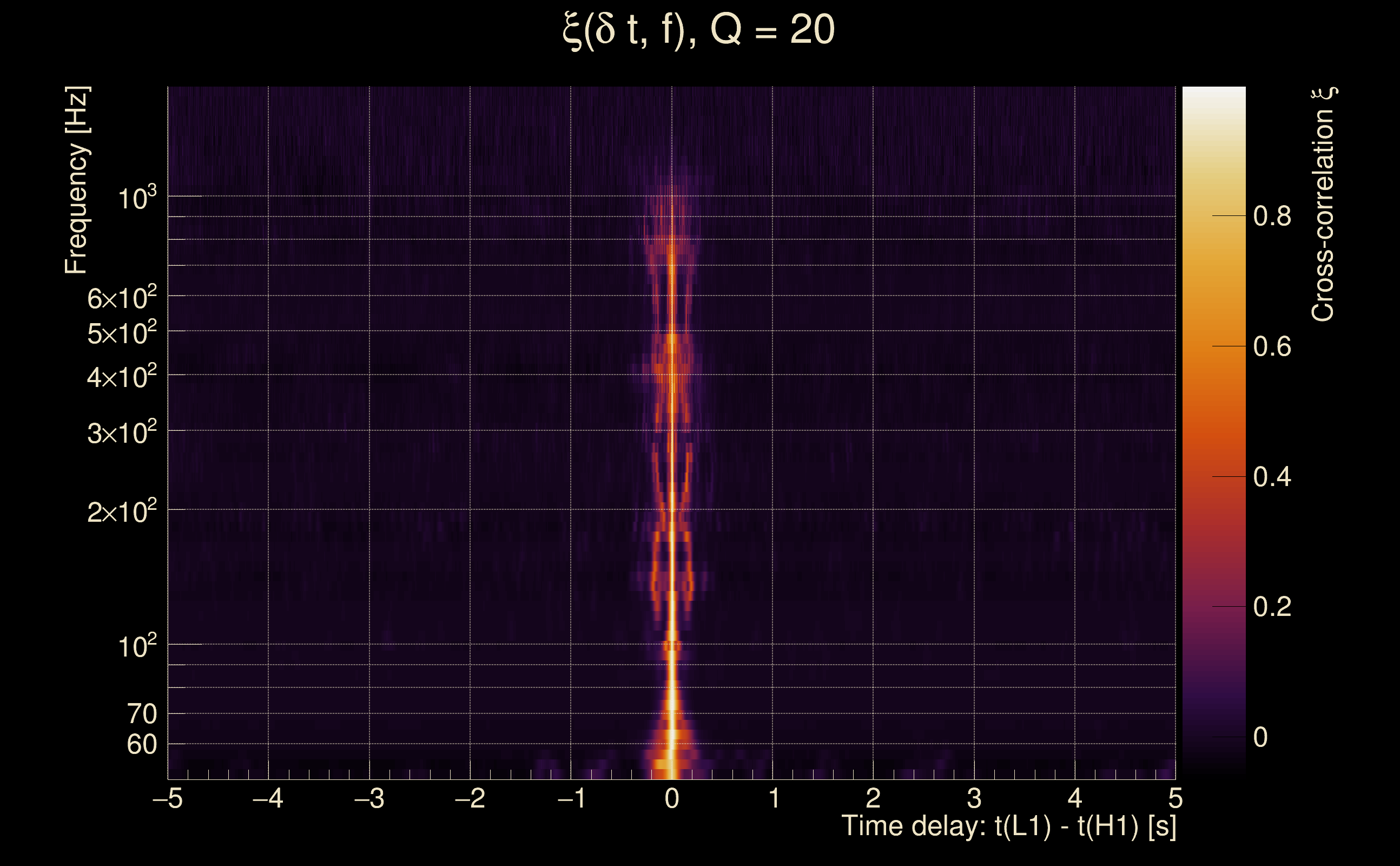1400x866 pixels.
Task: Click the 6×10² frequency tick label
Action: pos(121,298)
